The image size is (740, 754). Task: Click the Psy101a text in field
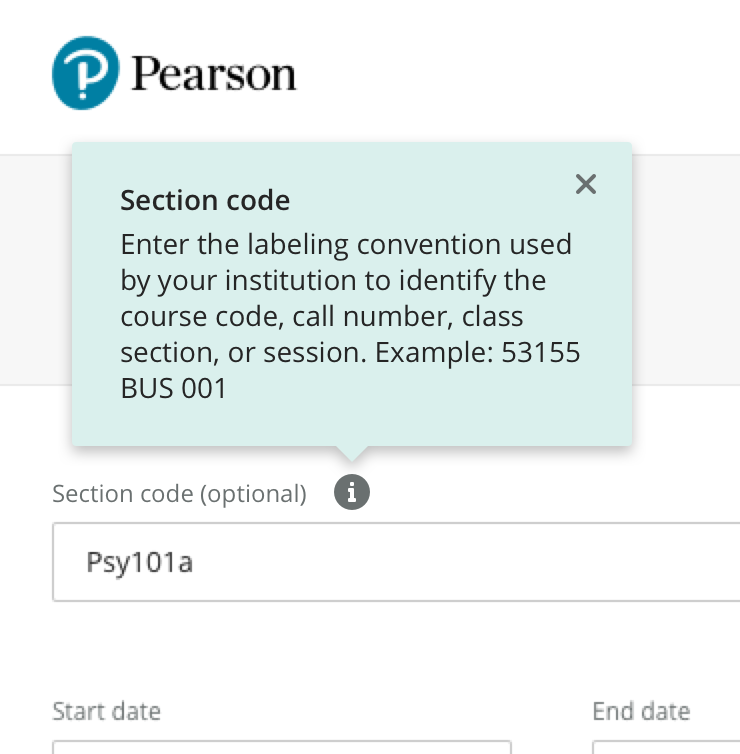pyautogui.click(x=139, y=562)
